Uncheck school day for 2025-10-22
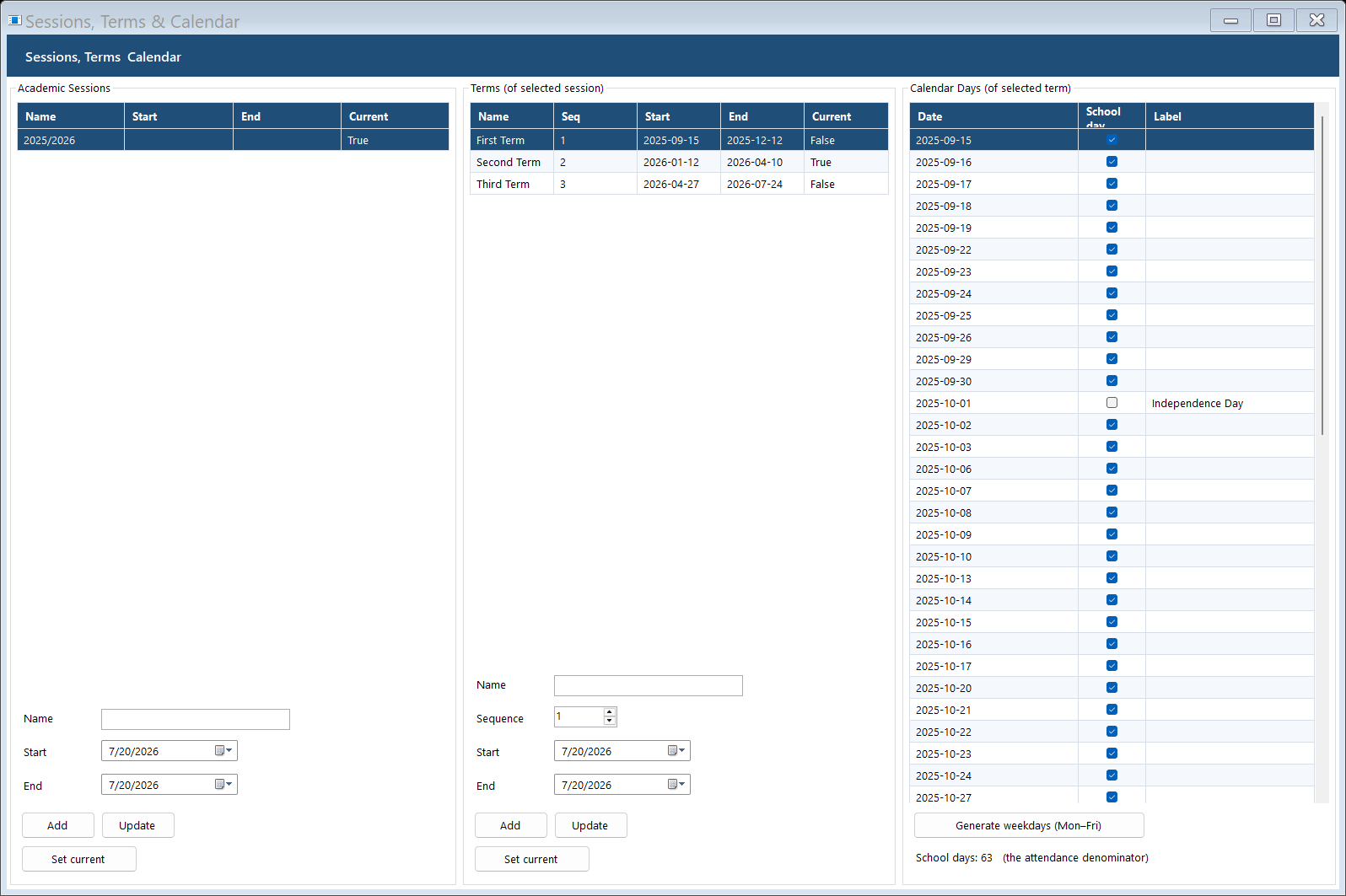Screen dimensions: 1346x896 pos(1112,732)
